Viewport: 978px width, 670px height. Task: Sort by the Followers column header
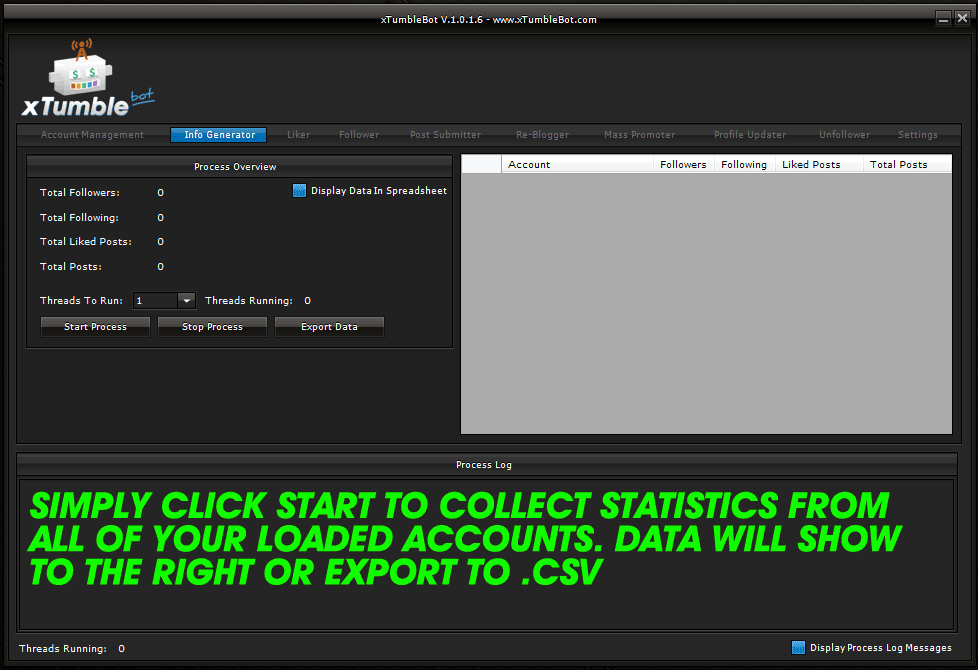tap(684, 165)
